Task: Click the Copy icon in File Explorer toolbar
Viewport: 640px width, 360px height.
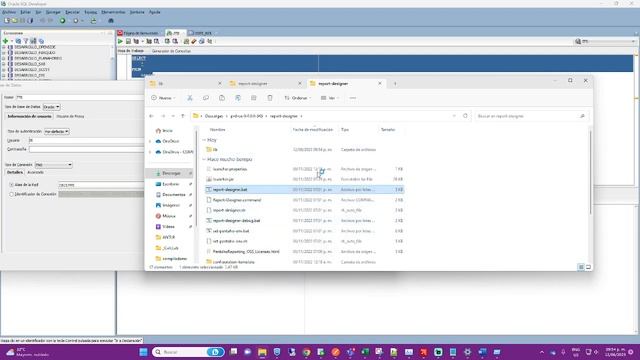Action: (206, 98)
